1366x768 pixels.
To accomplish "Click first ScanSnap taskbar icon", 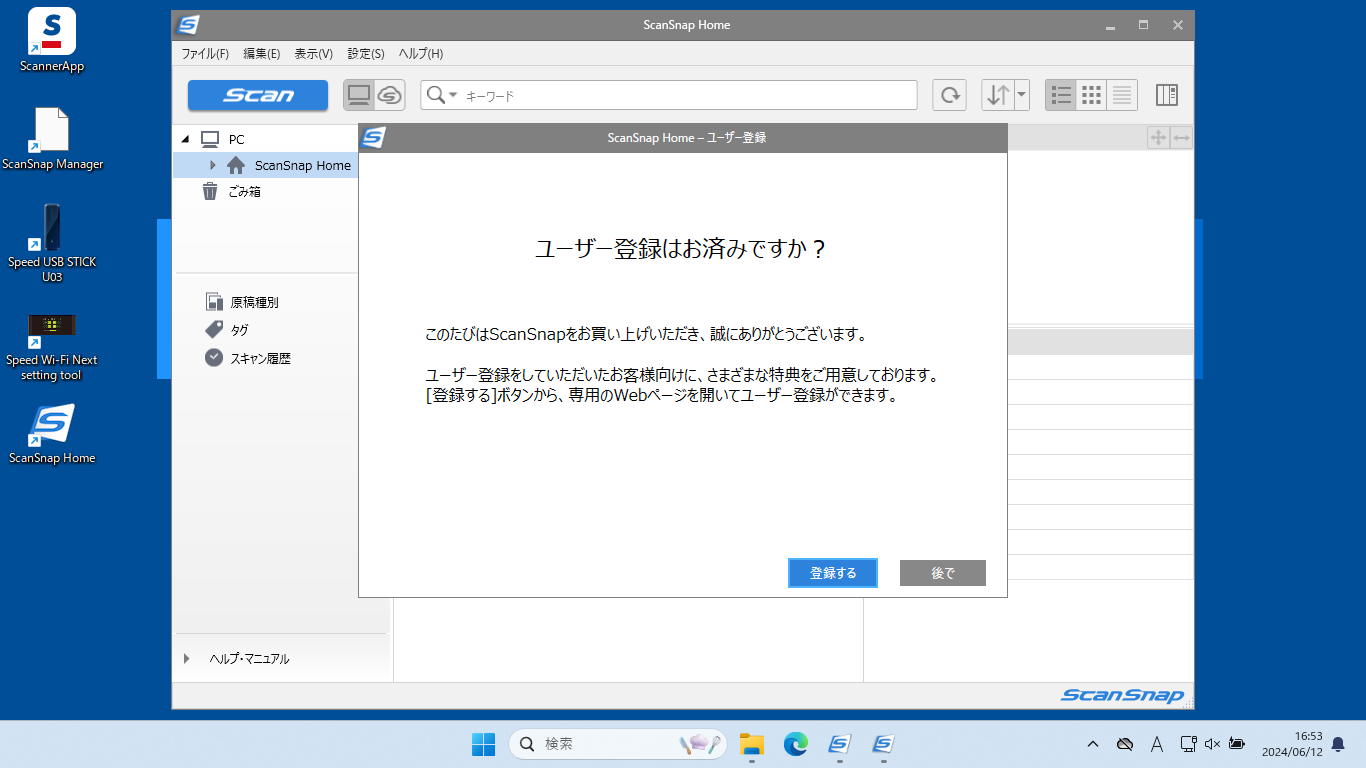I will [839, 744].
